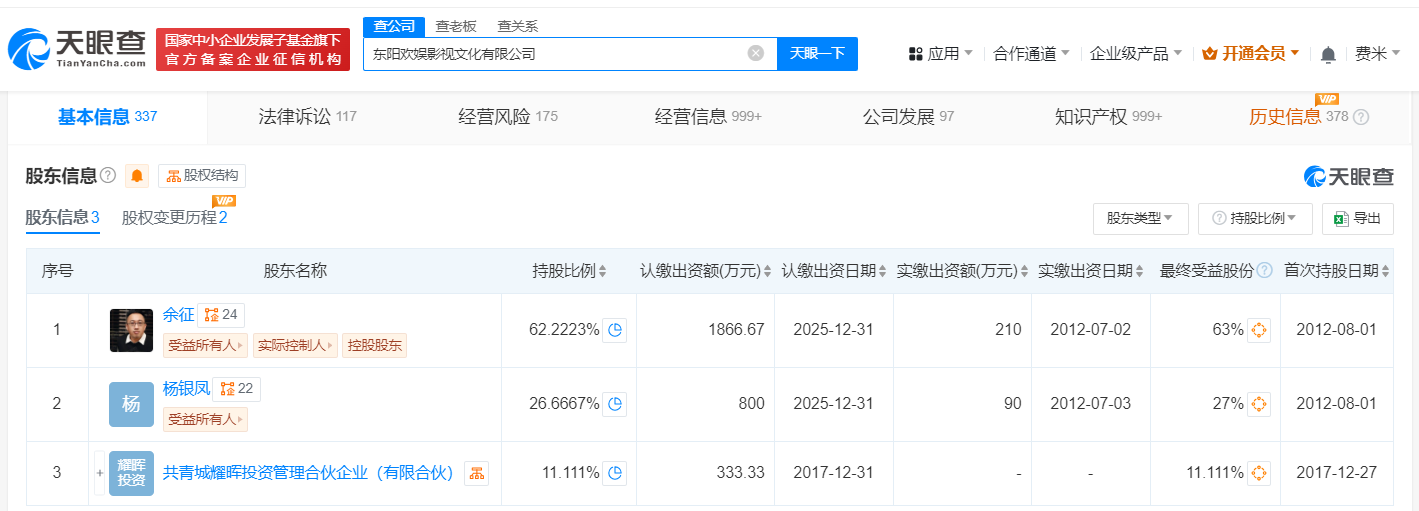Click the notification bell in header

(1328, 54)
